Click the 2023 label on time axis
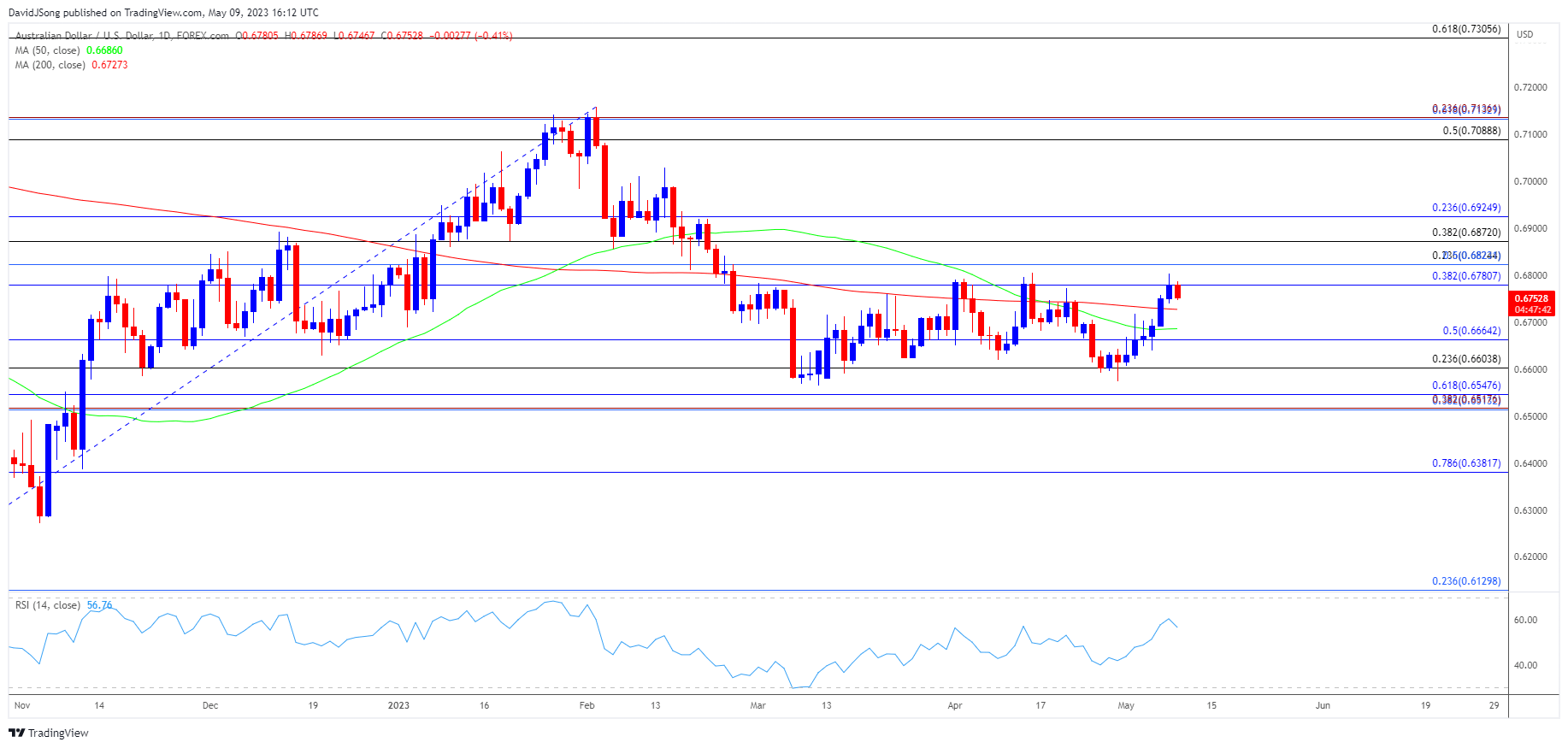The height and width of the screenshot is (748, 1568). click(x=398, y=705)
